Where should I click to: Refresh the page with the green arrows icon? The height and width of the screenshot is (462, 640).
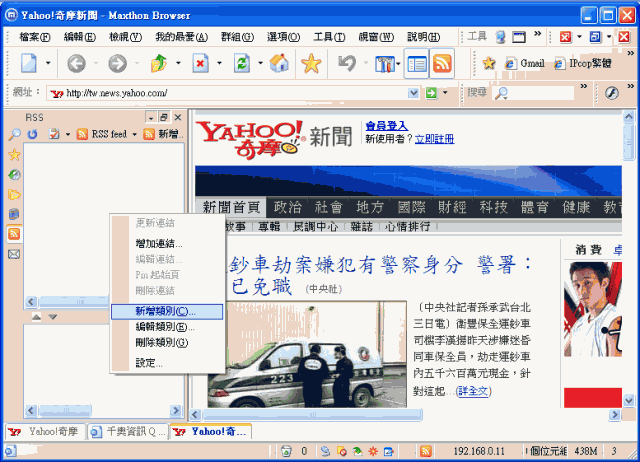[242, 64]
